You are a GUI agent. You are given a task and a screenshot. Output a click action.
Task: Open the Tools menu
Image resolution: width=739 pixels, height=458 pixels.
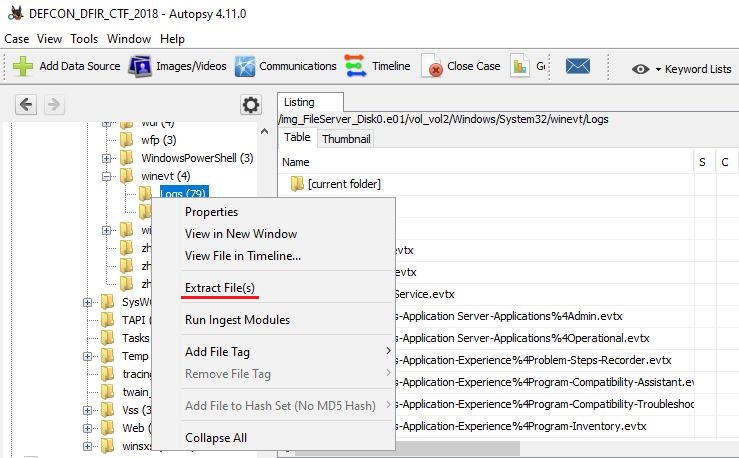pyautogui.click(x=84, y=39)
